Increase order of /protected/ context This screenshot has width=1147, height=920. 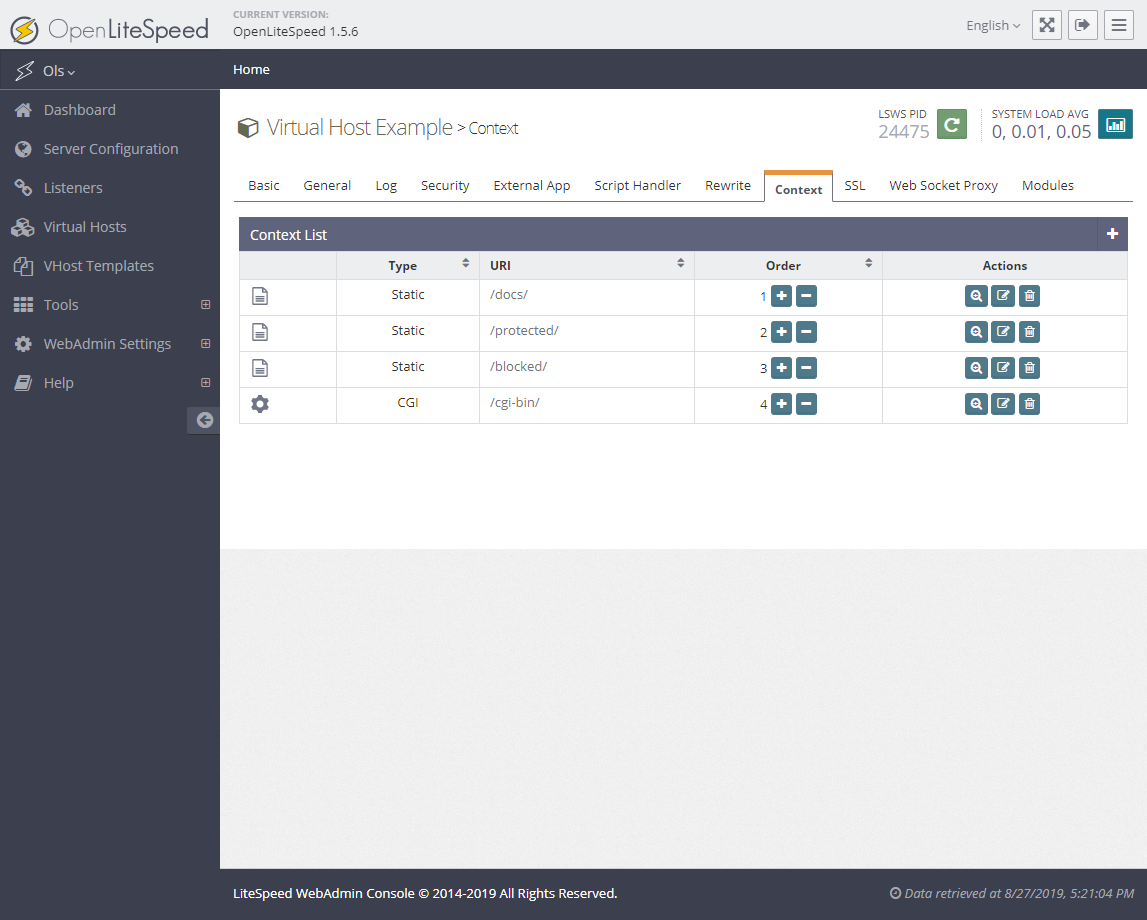[781, 332]
